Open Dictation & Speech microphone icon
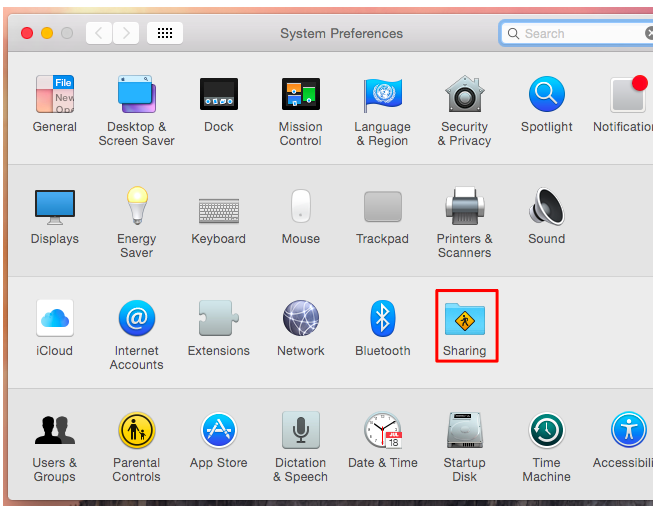 point(301,430)
